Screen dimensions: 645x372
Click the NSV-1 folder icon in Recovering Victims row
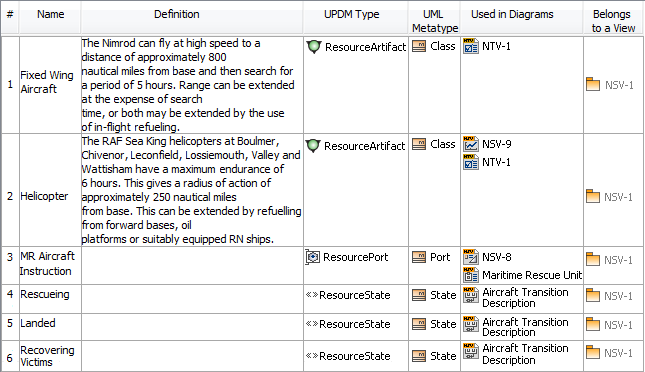point(593,352)
